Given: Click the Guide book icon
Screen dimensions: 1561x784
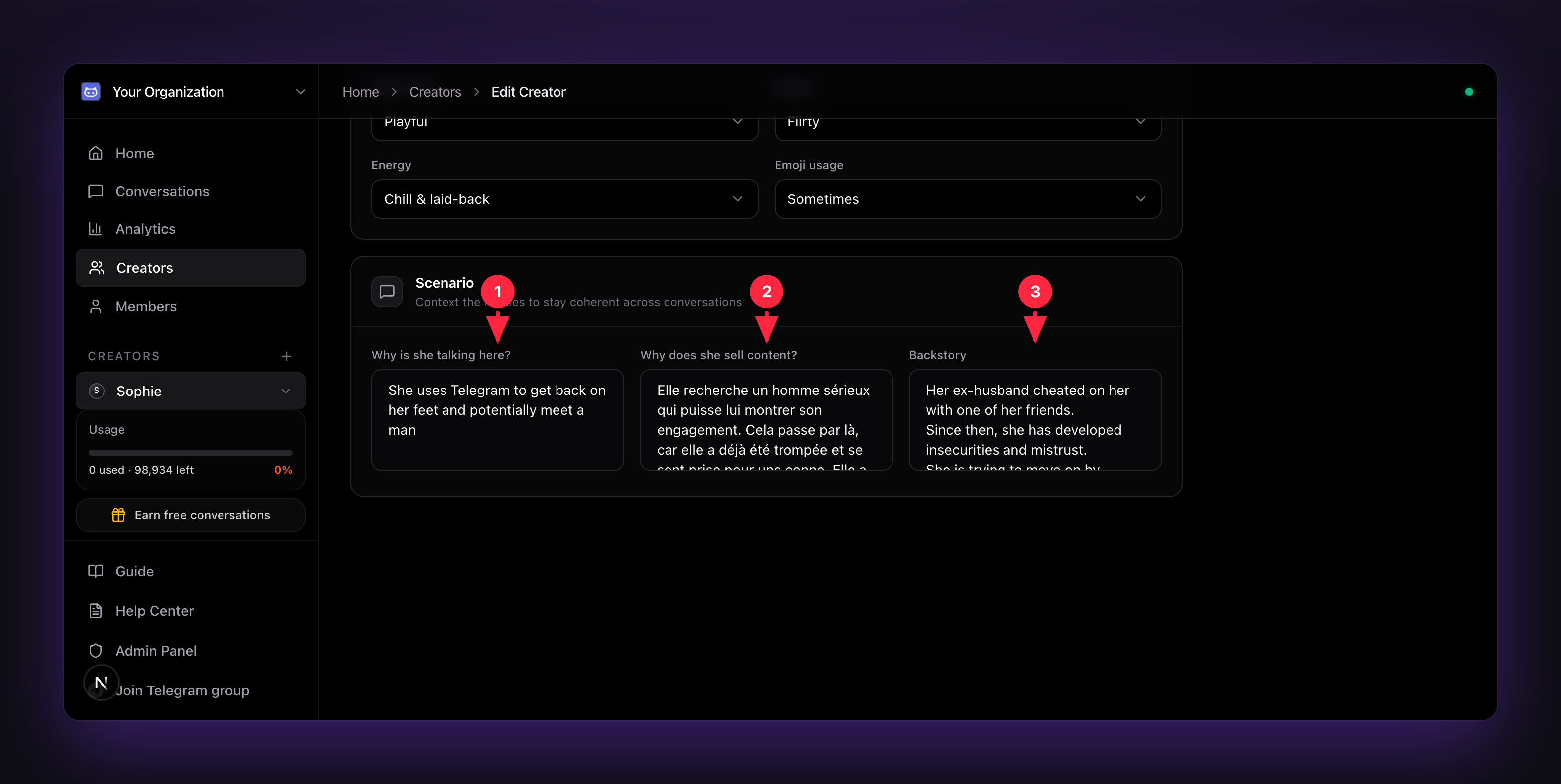Looking at the screenshot, I should (x=96, y=571).
